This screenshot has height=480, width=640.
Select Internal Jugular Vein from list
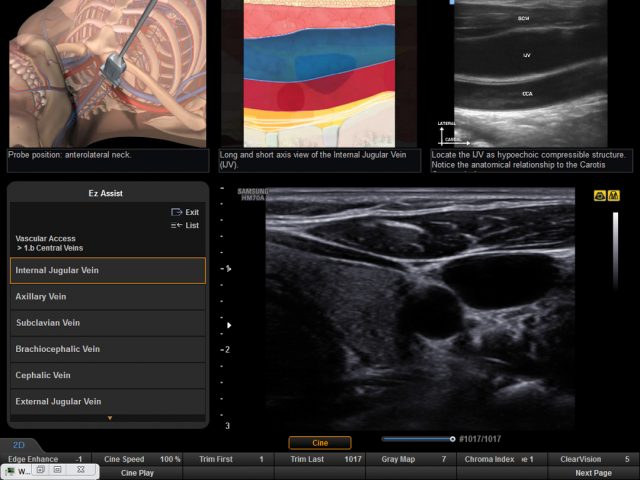[108, 270]
